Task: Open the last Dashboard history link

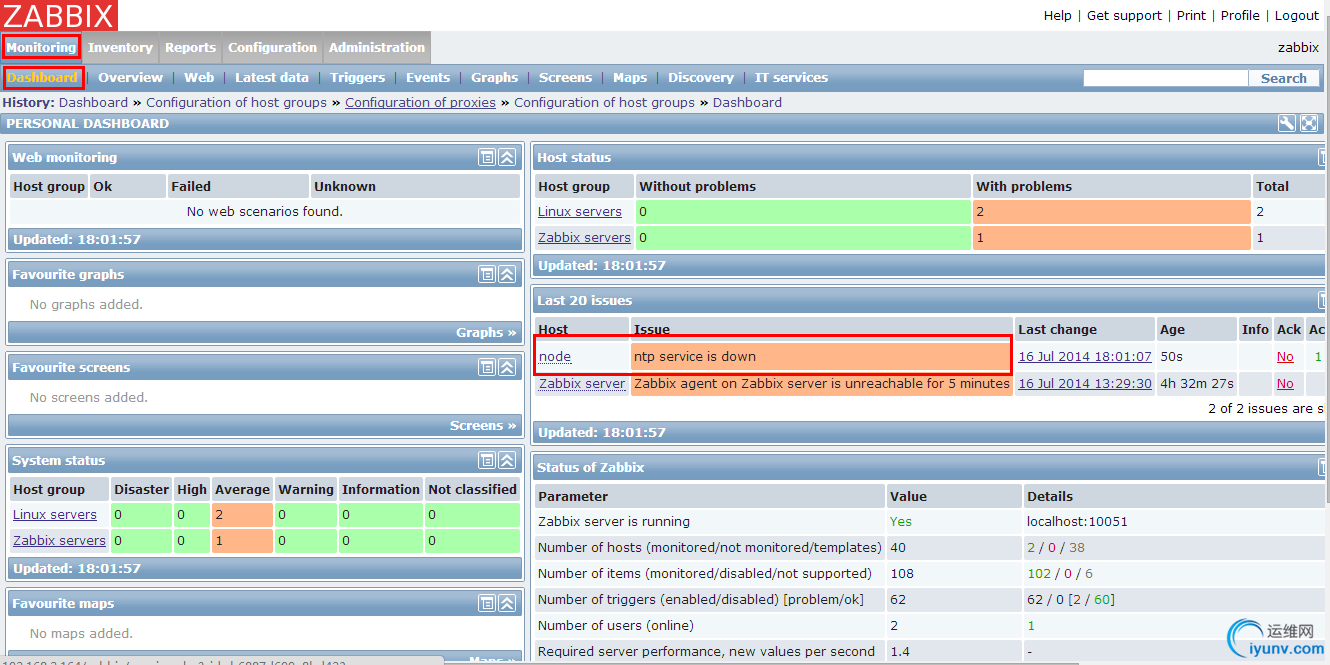Action: pyautogui.click(x=747, y=102)
